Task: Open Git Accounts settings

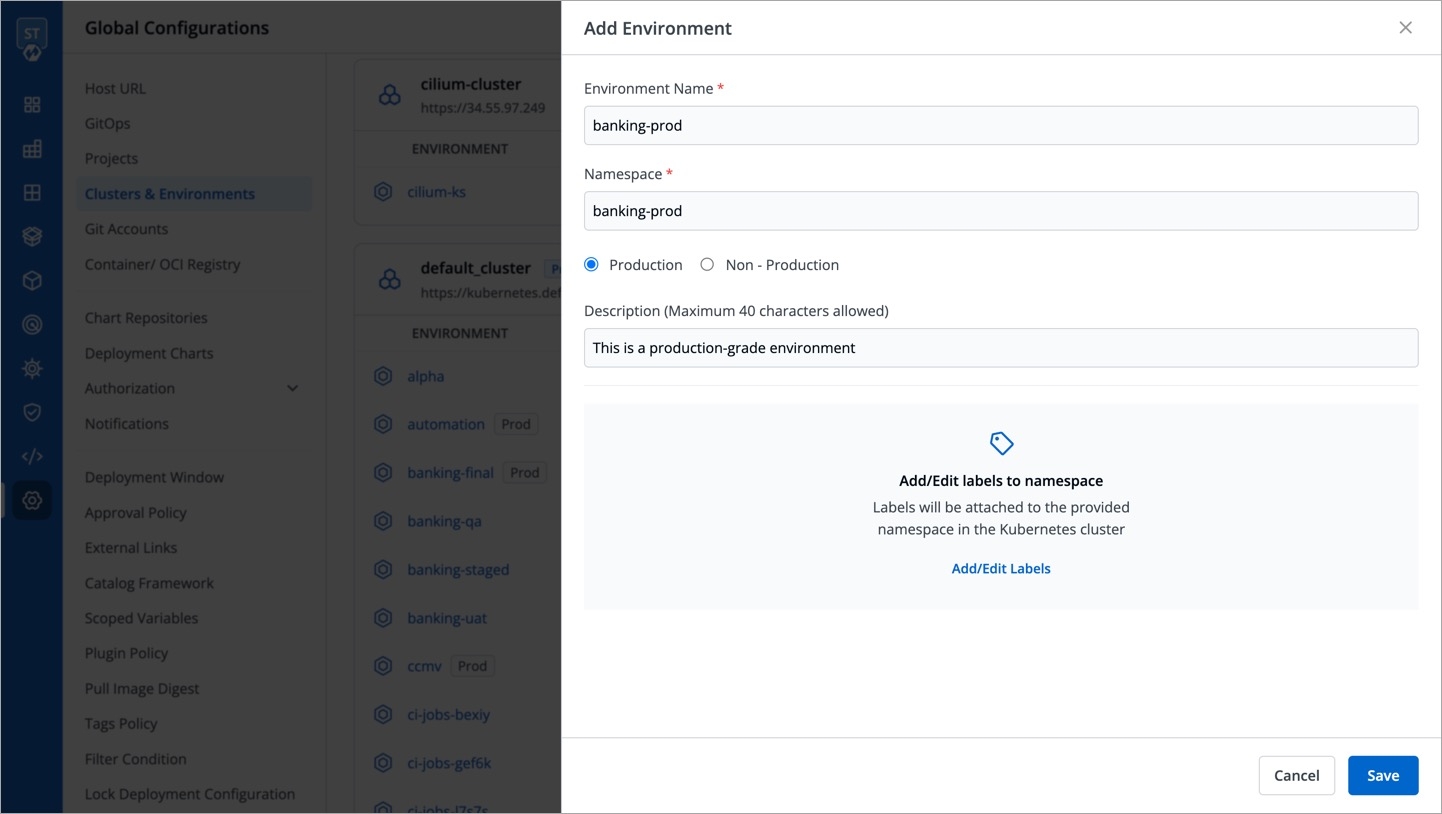Action: click(x=126, y=229)
